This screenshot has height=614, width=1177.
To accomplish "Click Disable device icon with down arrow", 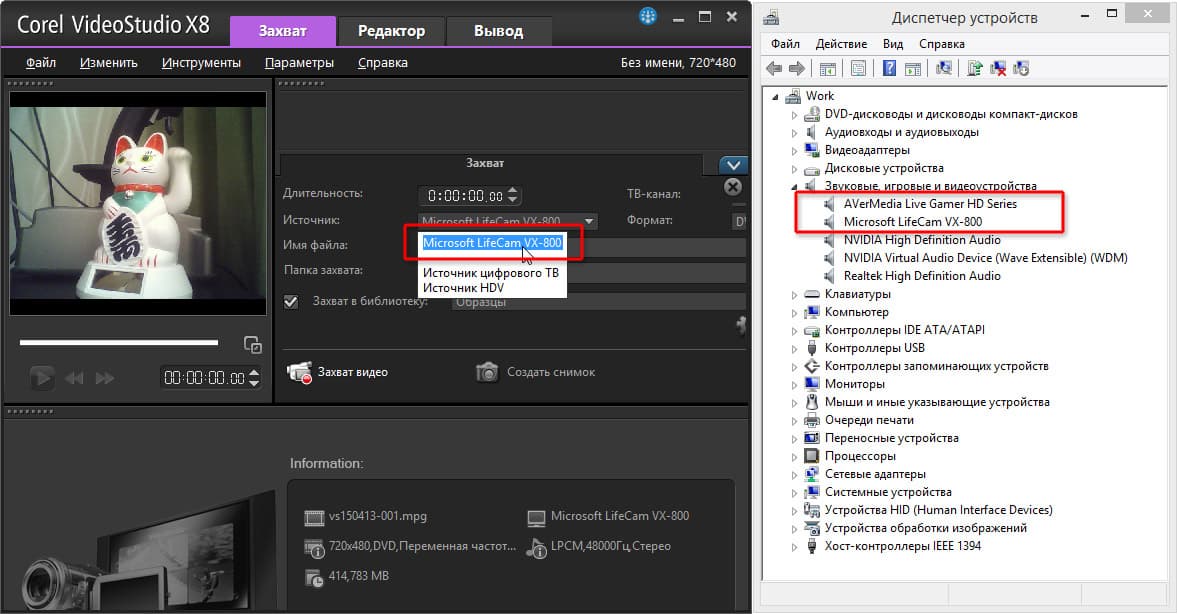I will pos(1021,68).
